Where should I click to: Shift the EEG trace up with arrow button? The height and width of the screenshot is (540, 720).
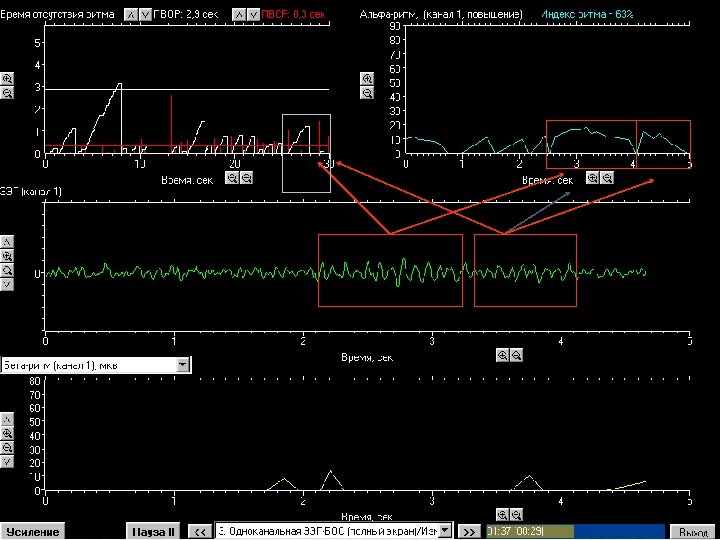click(7, 242)
